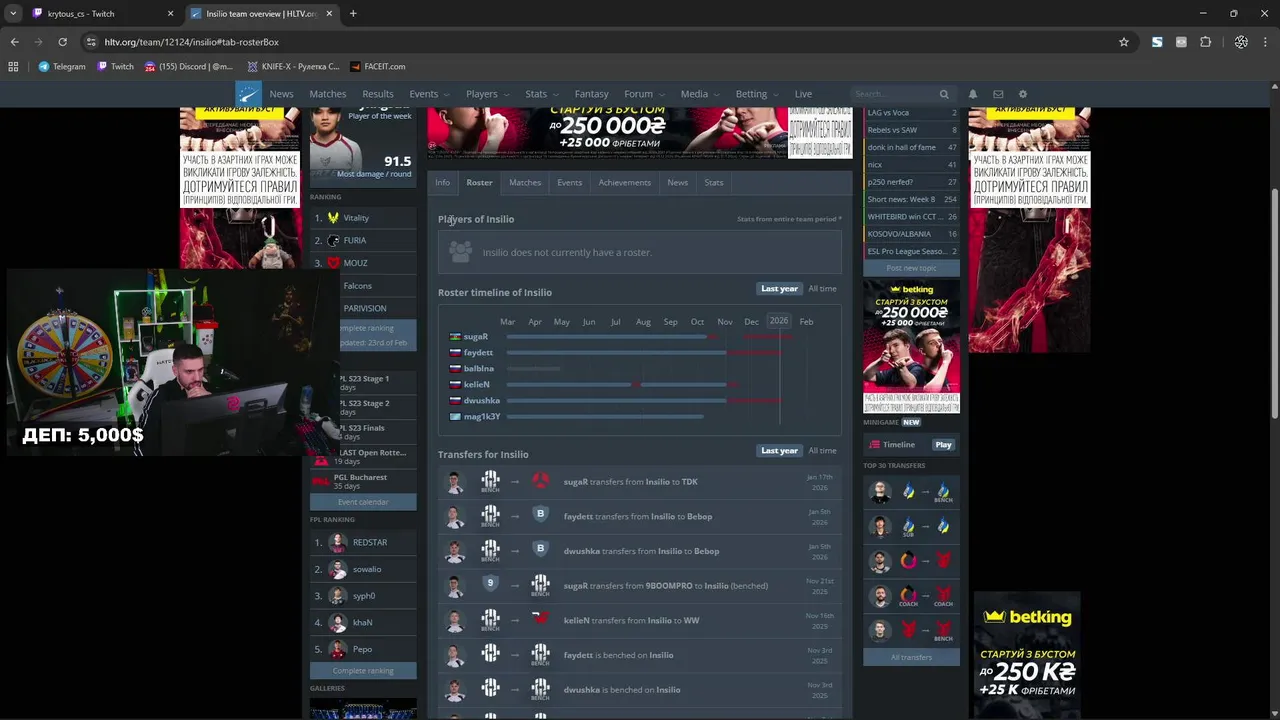Select the Roster tab
Screen dimensions: 1280x720
click(x=479, y=182)
